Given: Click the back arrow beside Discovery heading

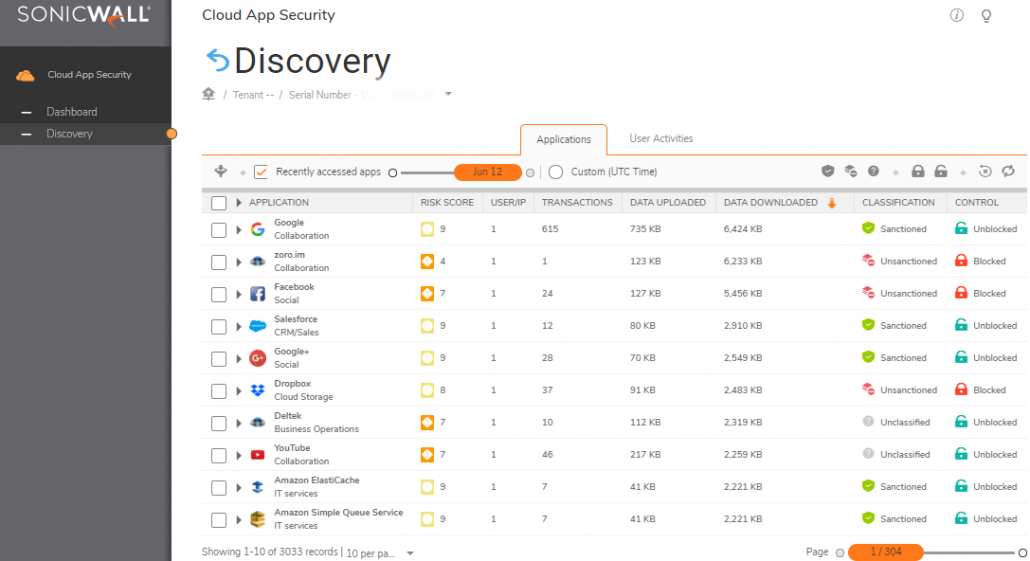Looking at the screenshot, I should [217, 60].
